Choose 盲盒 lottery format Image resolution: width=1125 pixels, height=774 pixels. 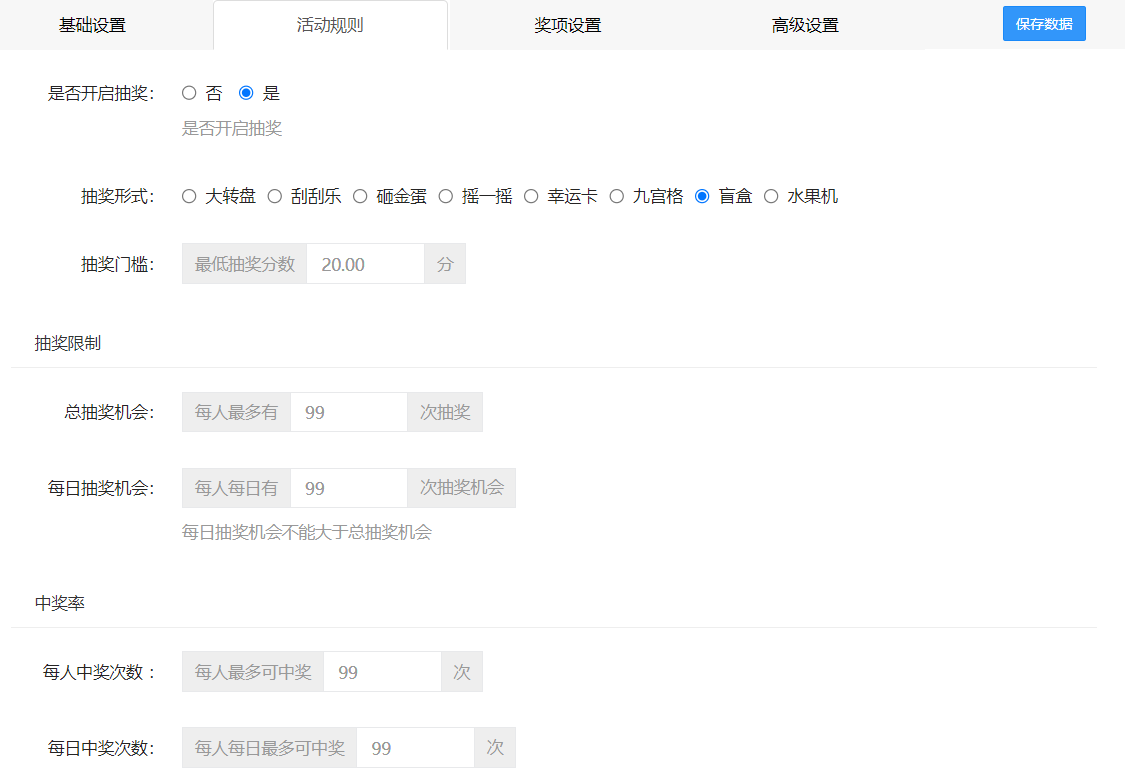[702, 196]
